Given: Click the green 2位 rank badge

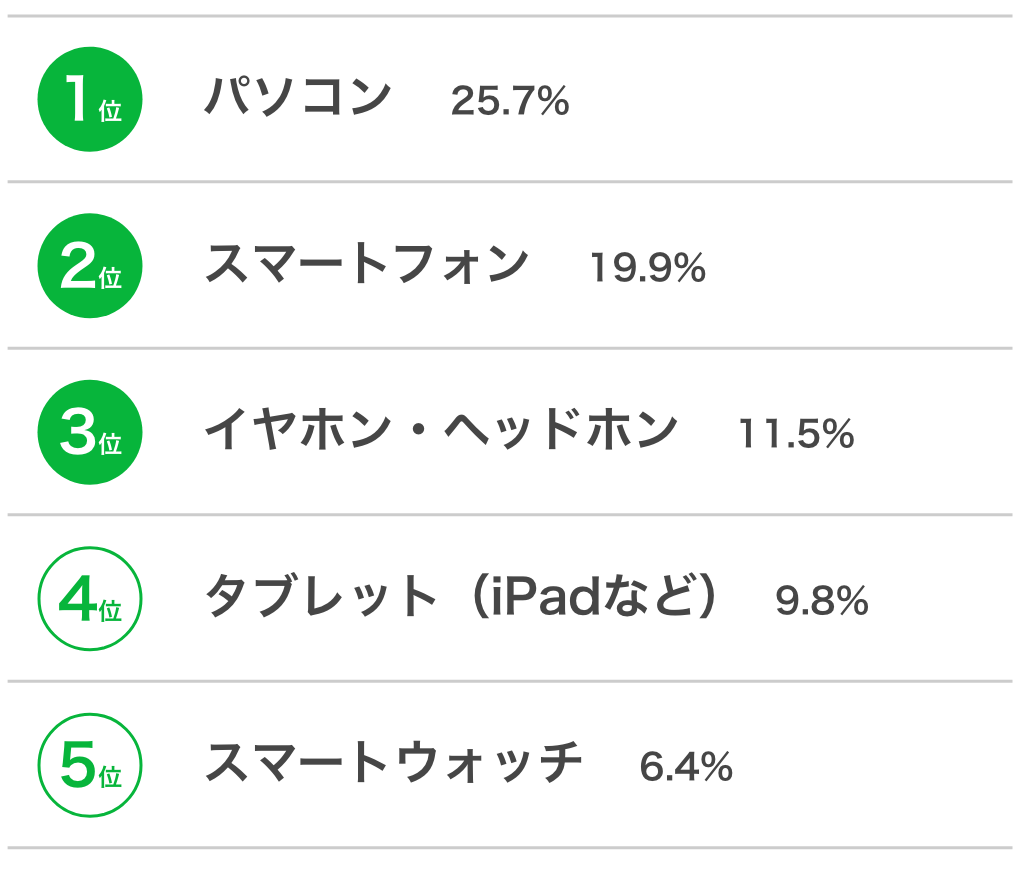Looking at the screenshot, I should point(90,265).
